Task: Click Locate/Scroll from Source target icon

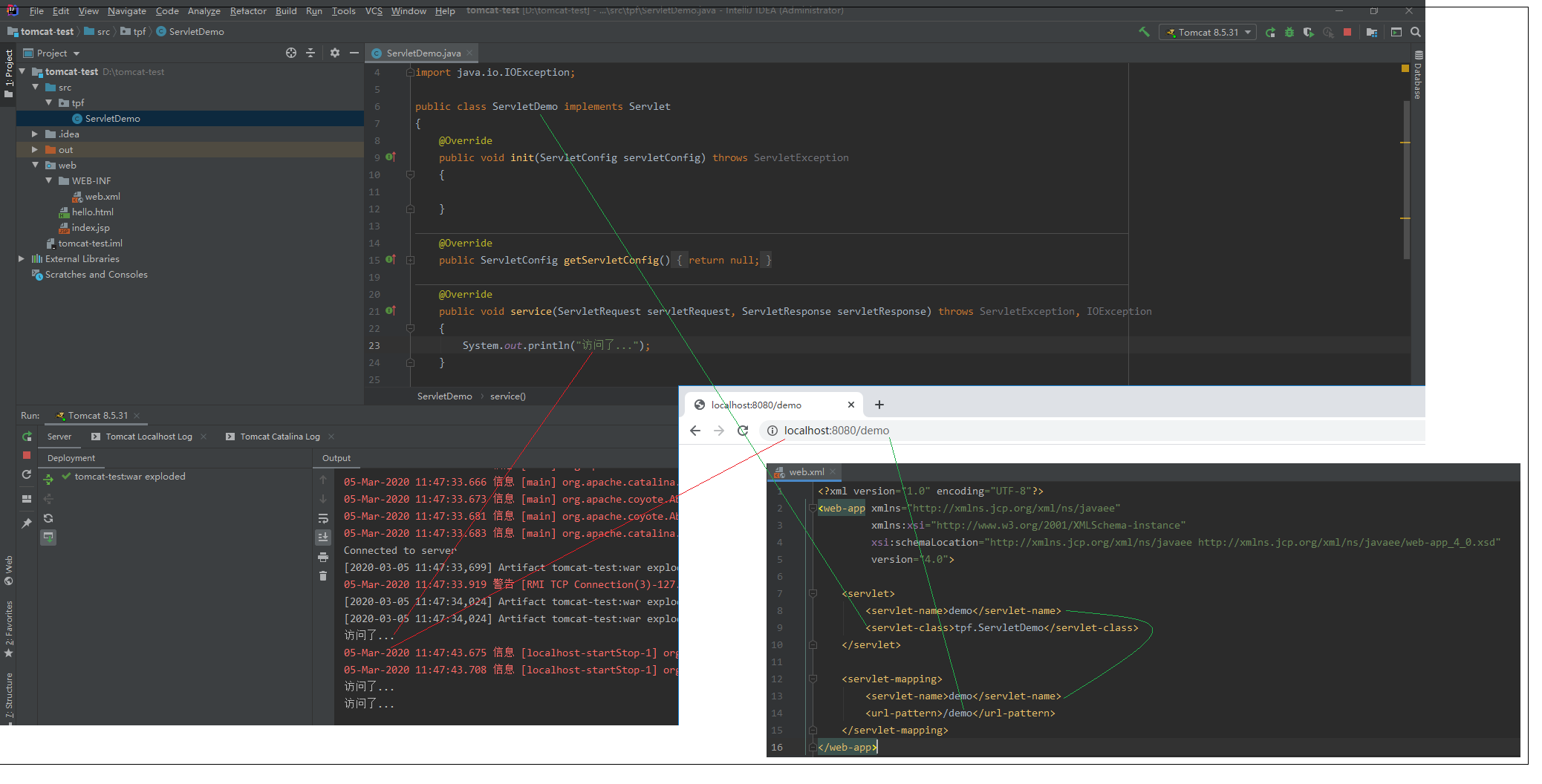Action: point(291,53)
